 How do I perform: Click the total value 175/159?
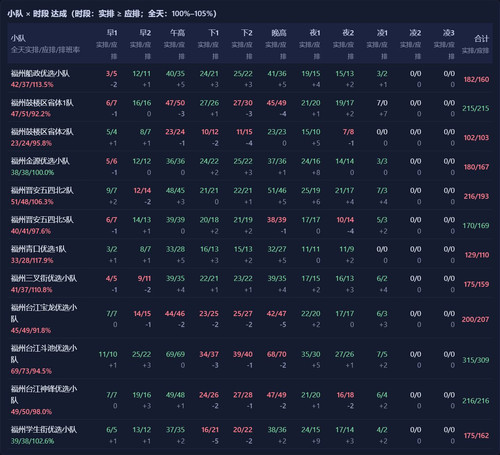[476, 284]
